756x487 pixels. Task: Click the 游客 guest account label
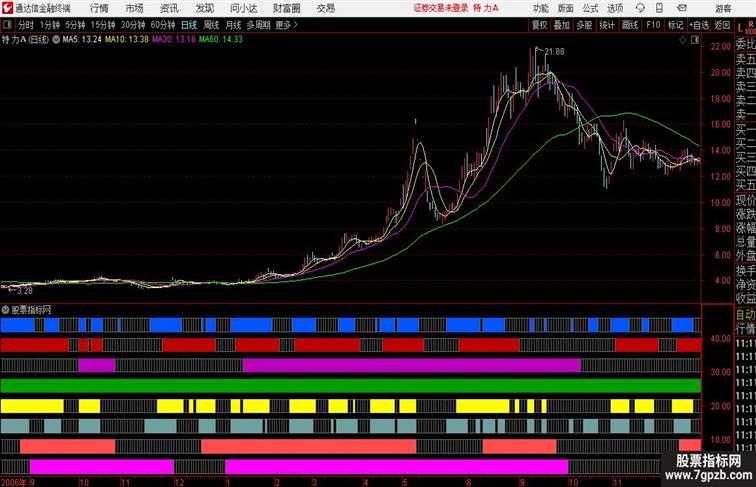point(723,8)
